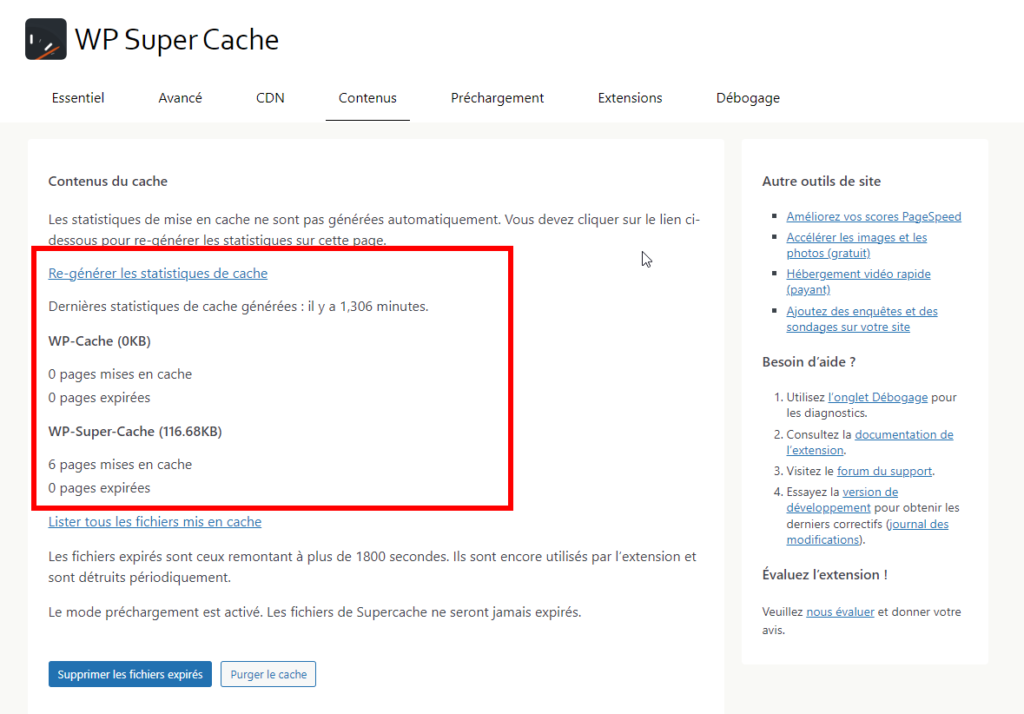Screen dimensions: 1024x714
Task: Click the Purger le cache button
Action: [268, 674]
